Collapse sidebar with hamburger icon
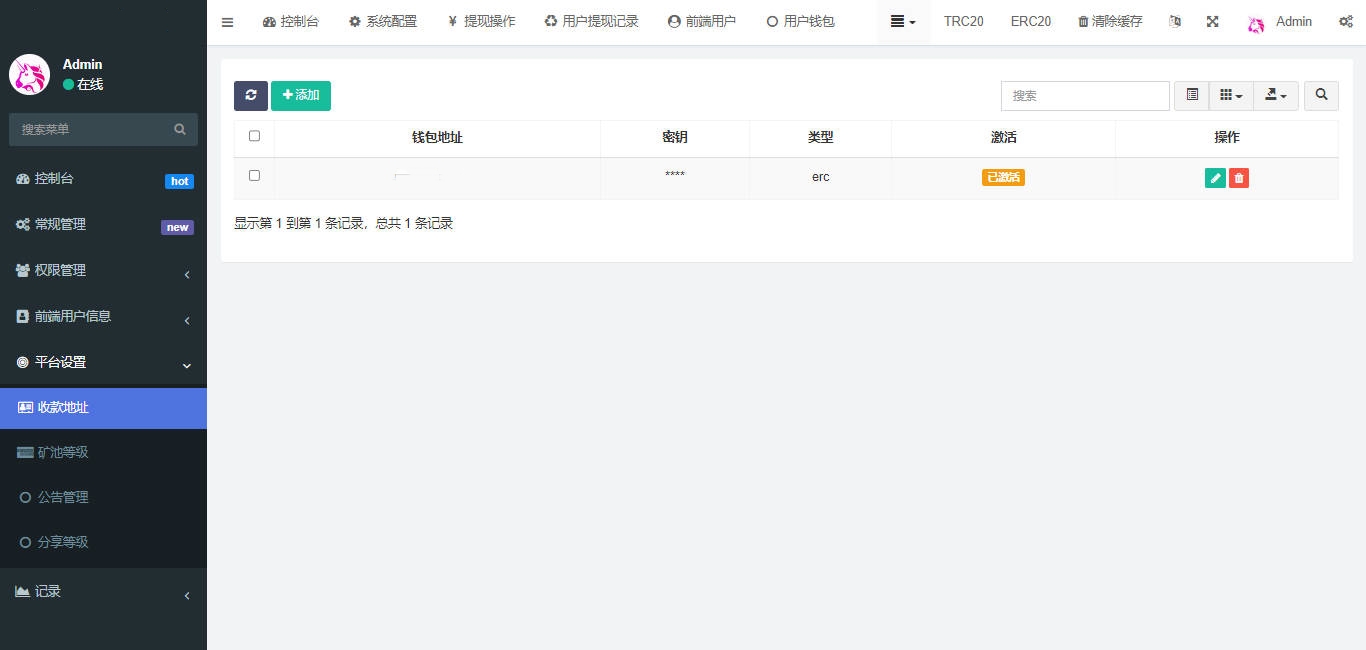The height and width of the screenshot is (650, 1366). pyautogui.click(x=227, y=22)
